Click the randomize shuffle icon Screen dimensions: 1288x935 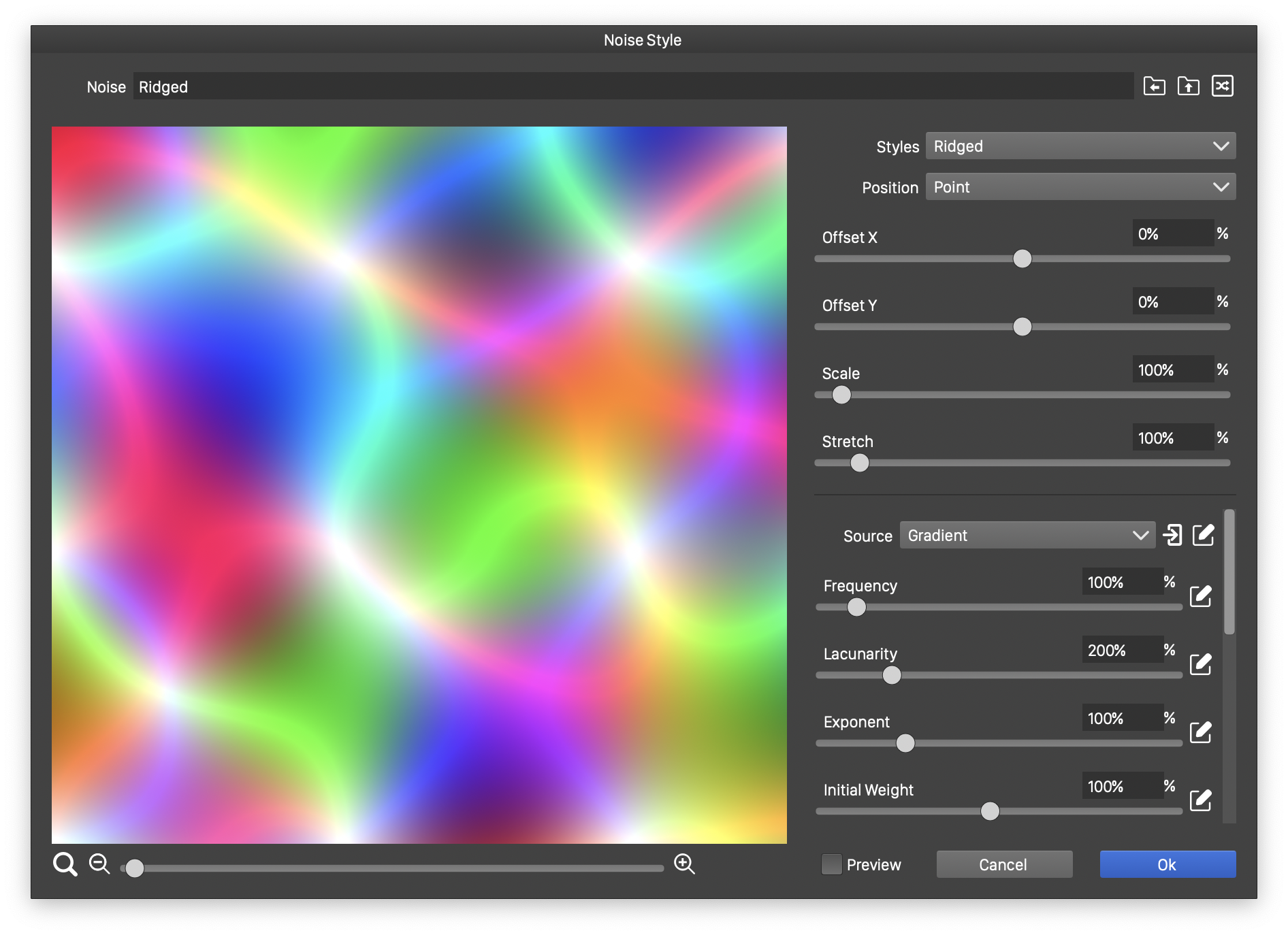click(1222, 86)
